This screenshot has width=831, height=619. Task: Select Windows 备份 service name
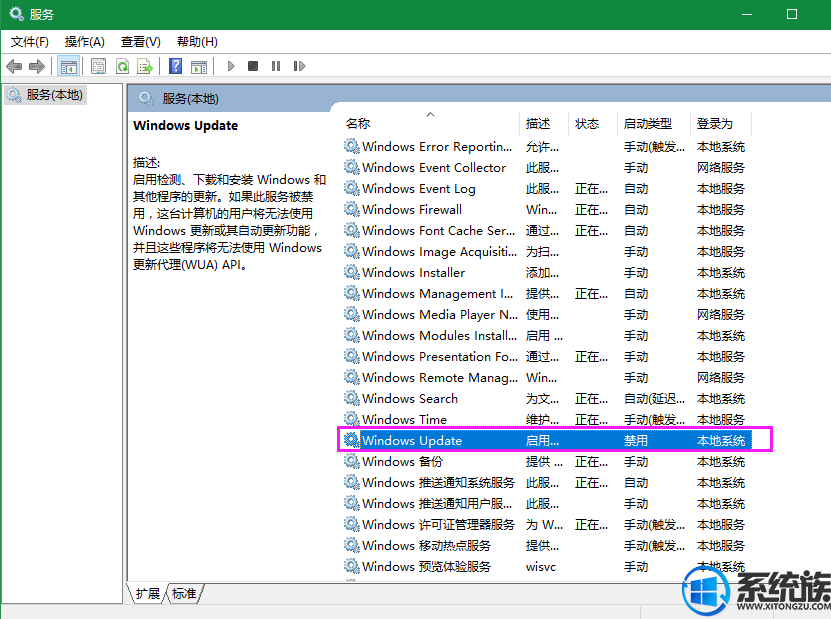[402, 462]
